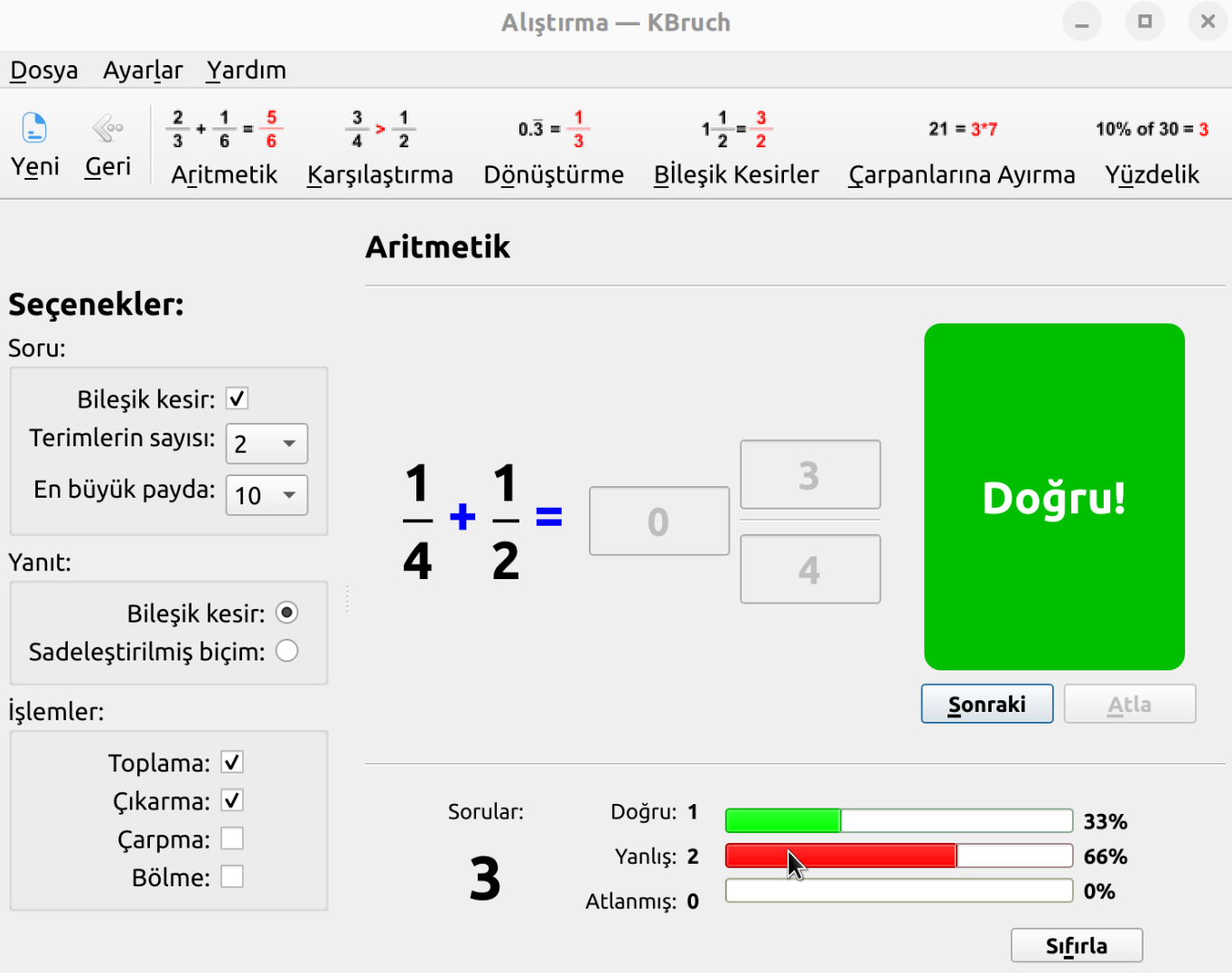Viewport: 1232px width, 973px height.
Task: Start a new exercise with the Yeni icon
Action: (x=33, y=143)
